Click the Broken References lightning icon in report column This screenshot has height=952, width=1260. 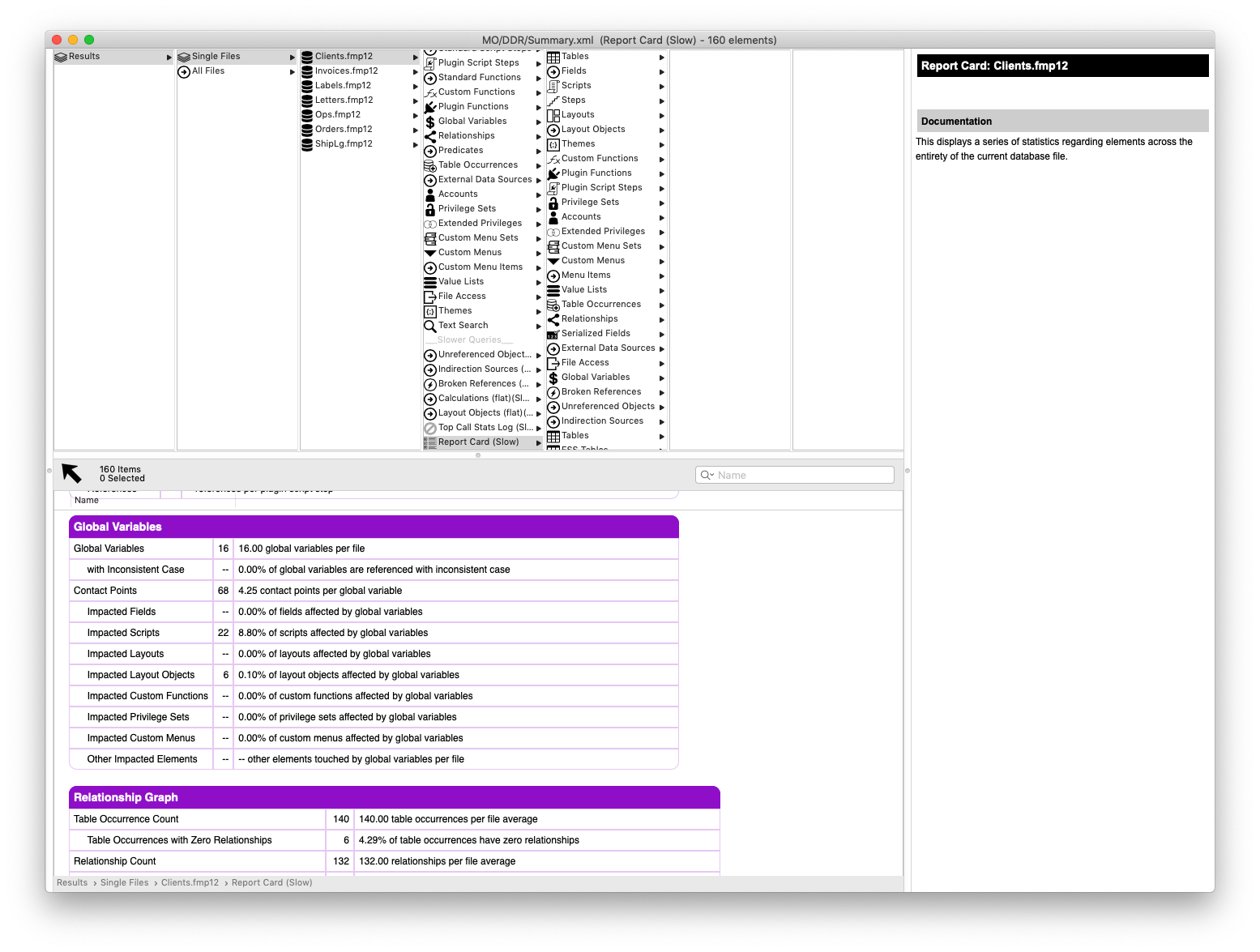[553, 392]
